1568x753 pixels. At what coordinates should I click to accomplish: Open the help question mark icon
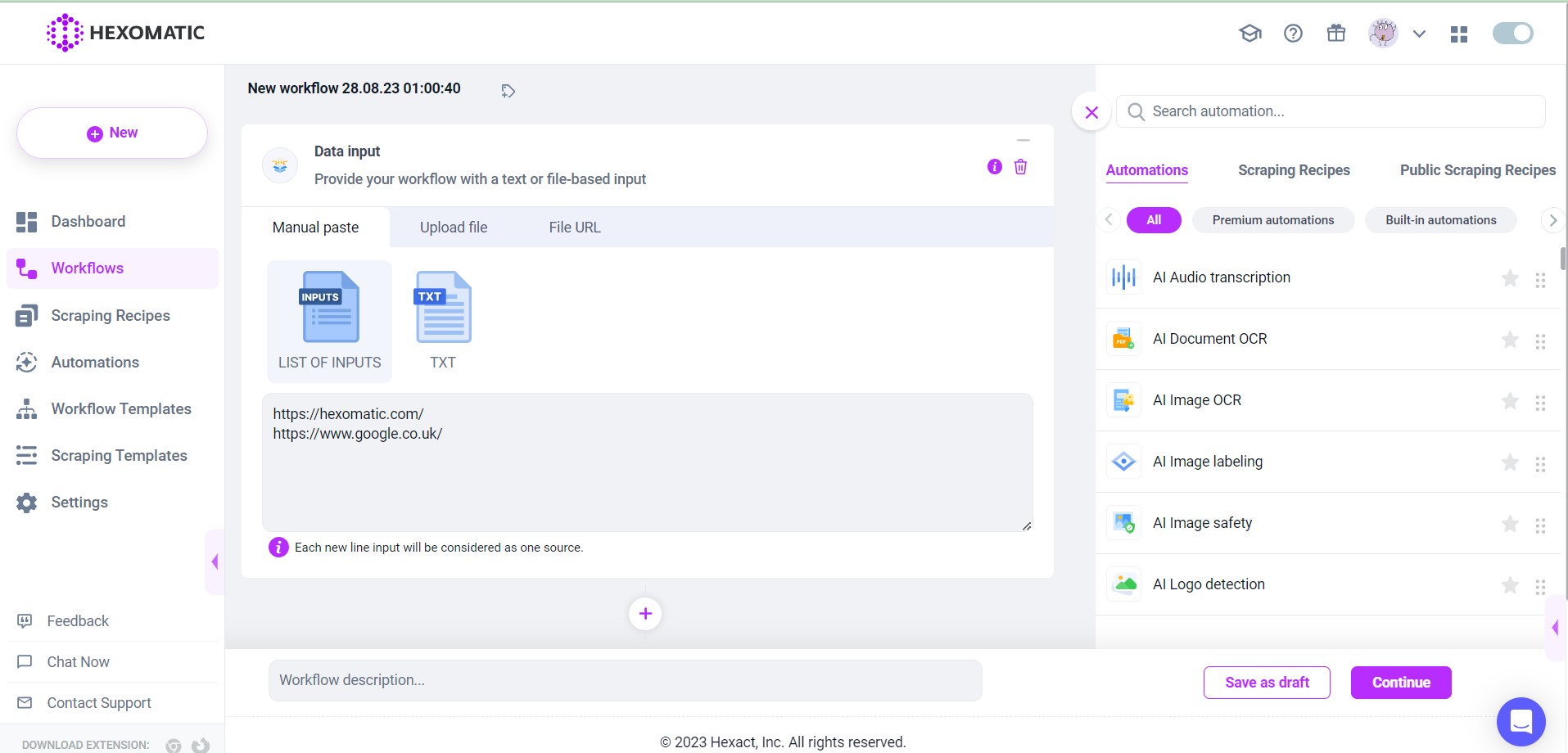pyautogui.click(x=1293, y=34)
